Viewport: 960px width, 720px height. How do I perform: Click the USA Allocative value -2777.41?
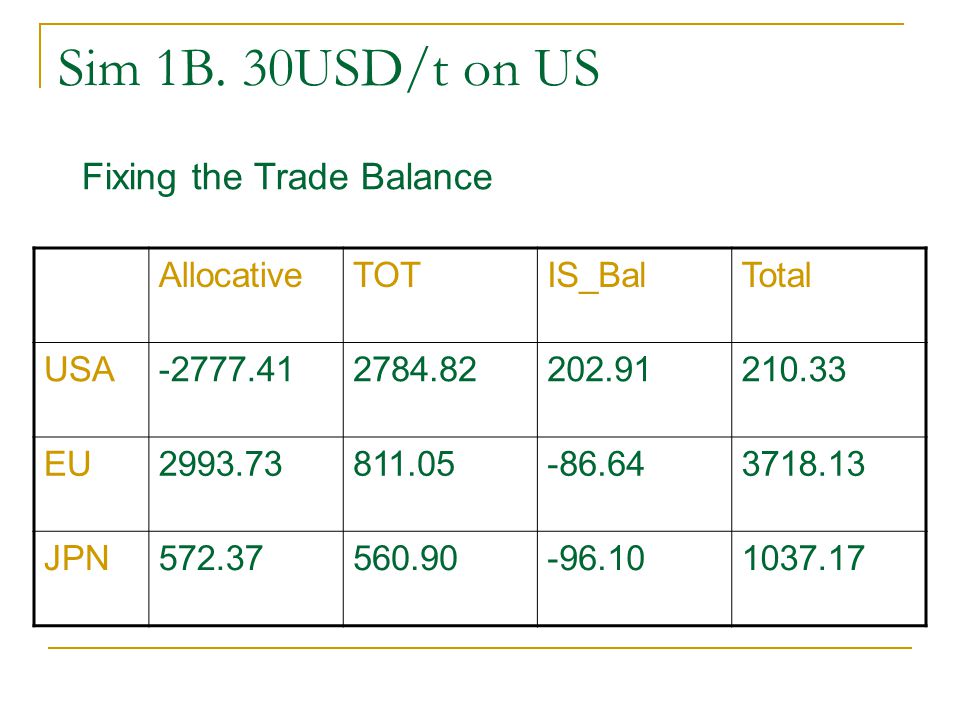(225, 370)
